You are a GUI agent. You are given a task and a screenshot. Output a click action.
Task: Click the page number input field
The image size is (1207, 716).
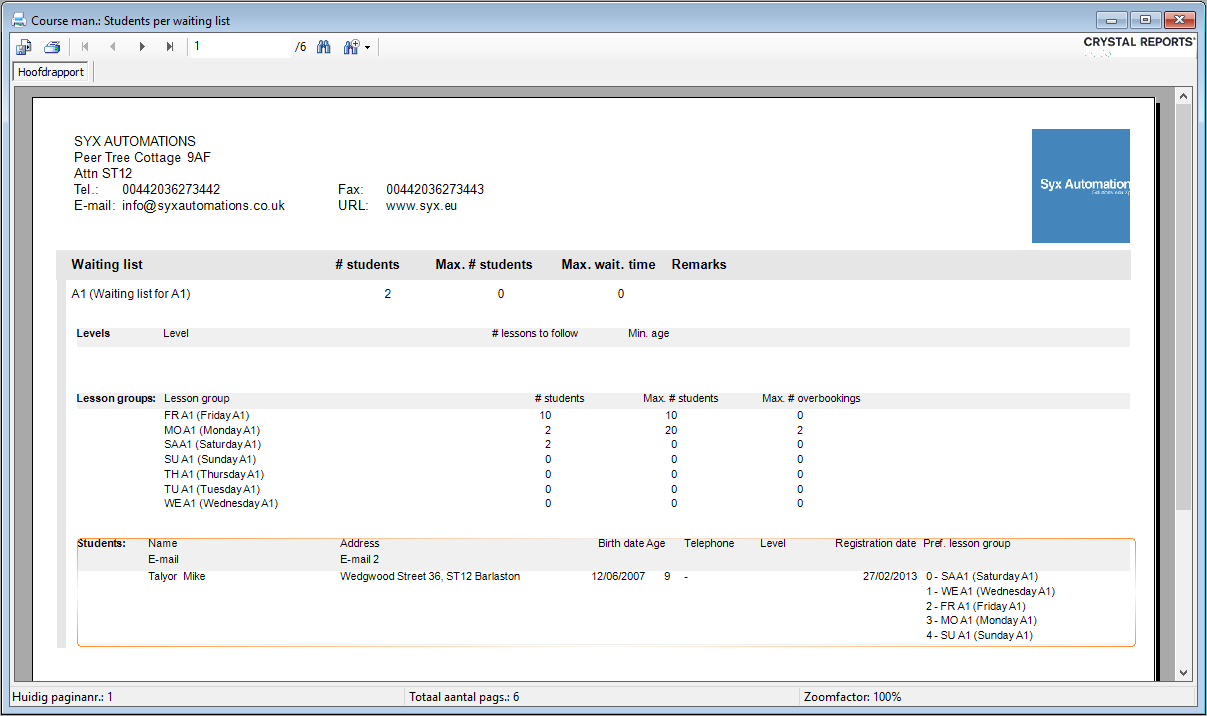(240, 47)
